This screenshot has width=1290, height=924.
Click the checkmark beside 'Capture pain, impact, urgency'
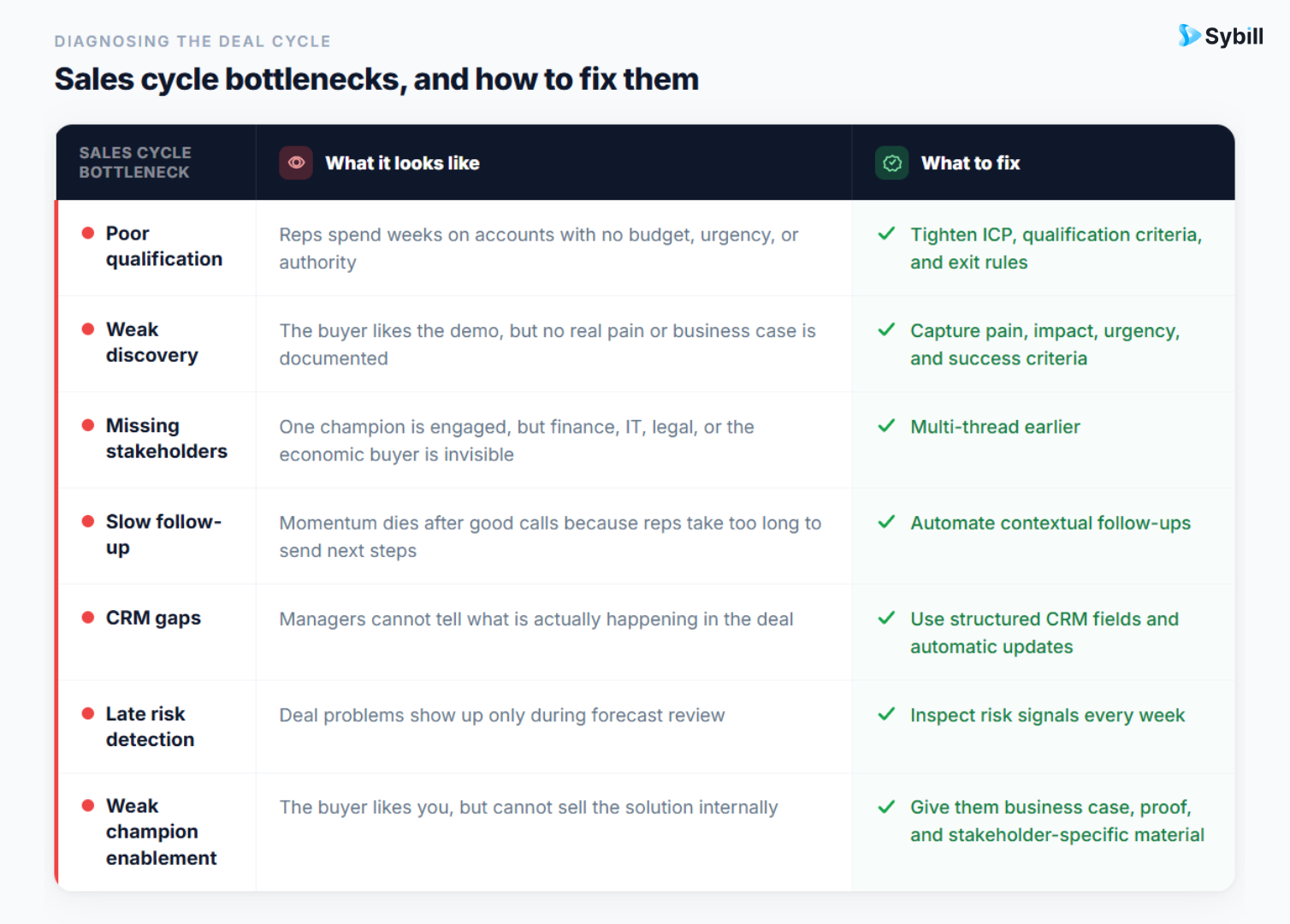click(887, 329)
